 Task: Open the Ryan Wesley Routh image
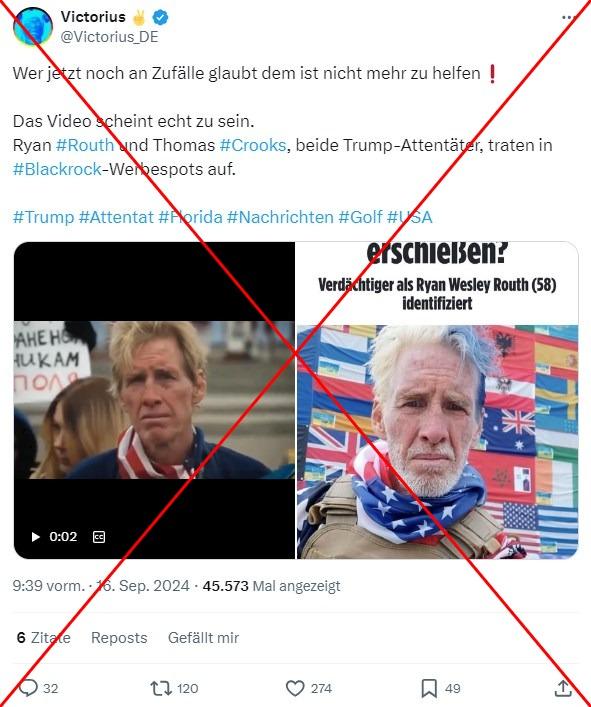437,400
